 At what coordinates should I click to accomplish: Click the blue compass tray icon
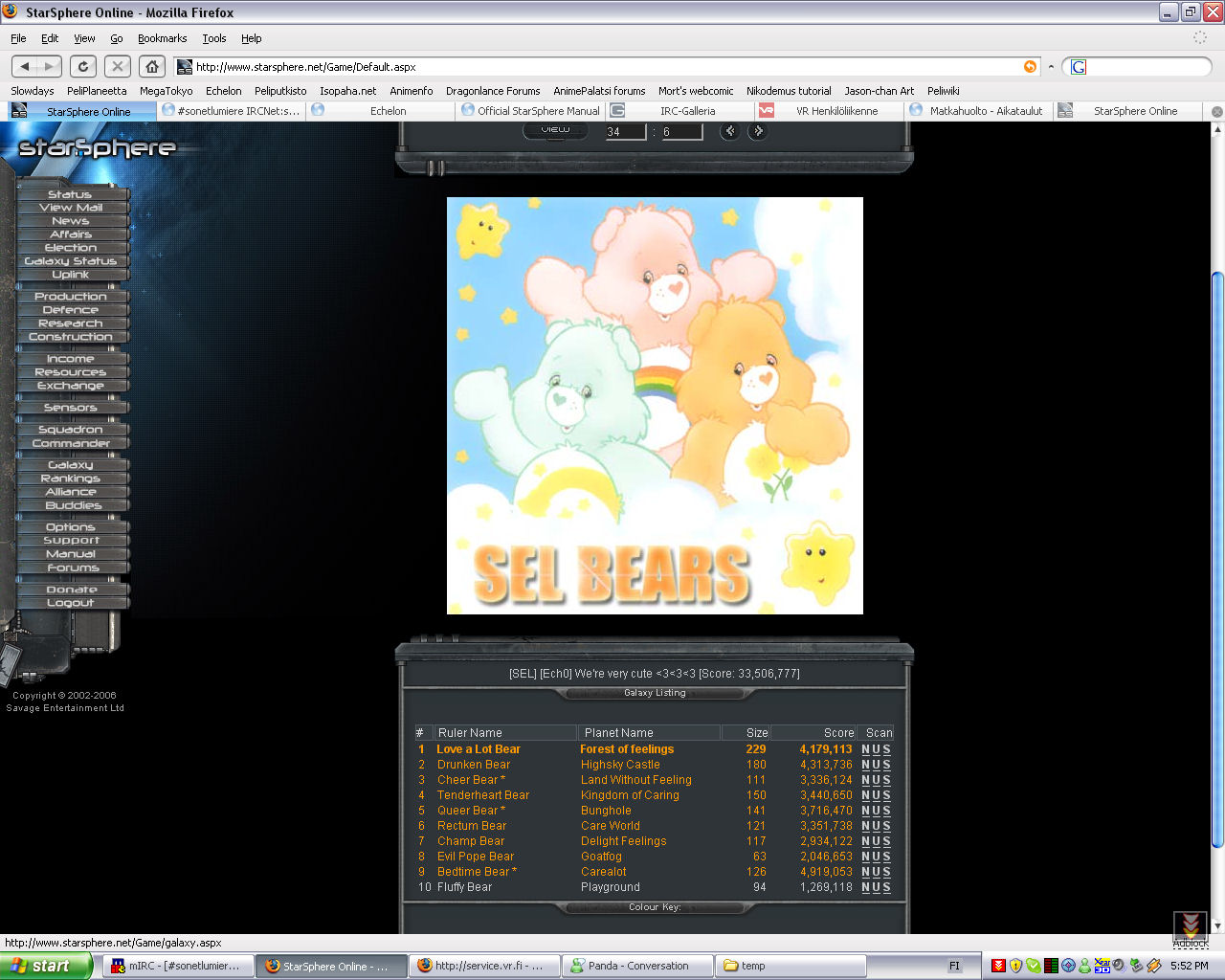1067,966
